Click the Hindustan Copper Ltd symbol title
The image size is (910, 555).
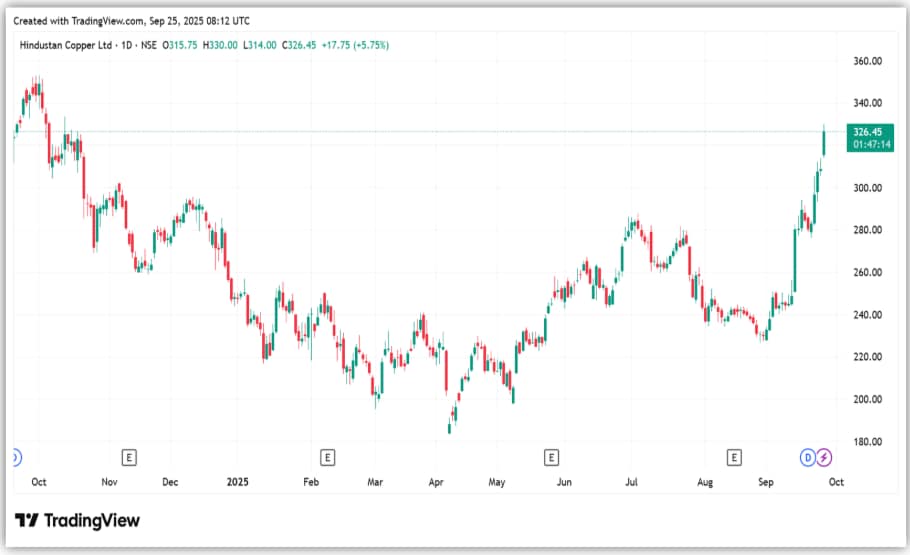click(x=65, y=45)
